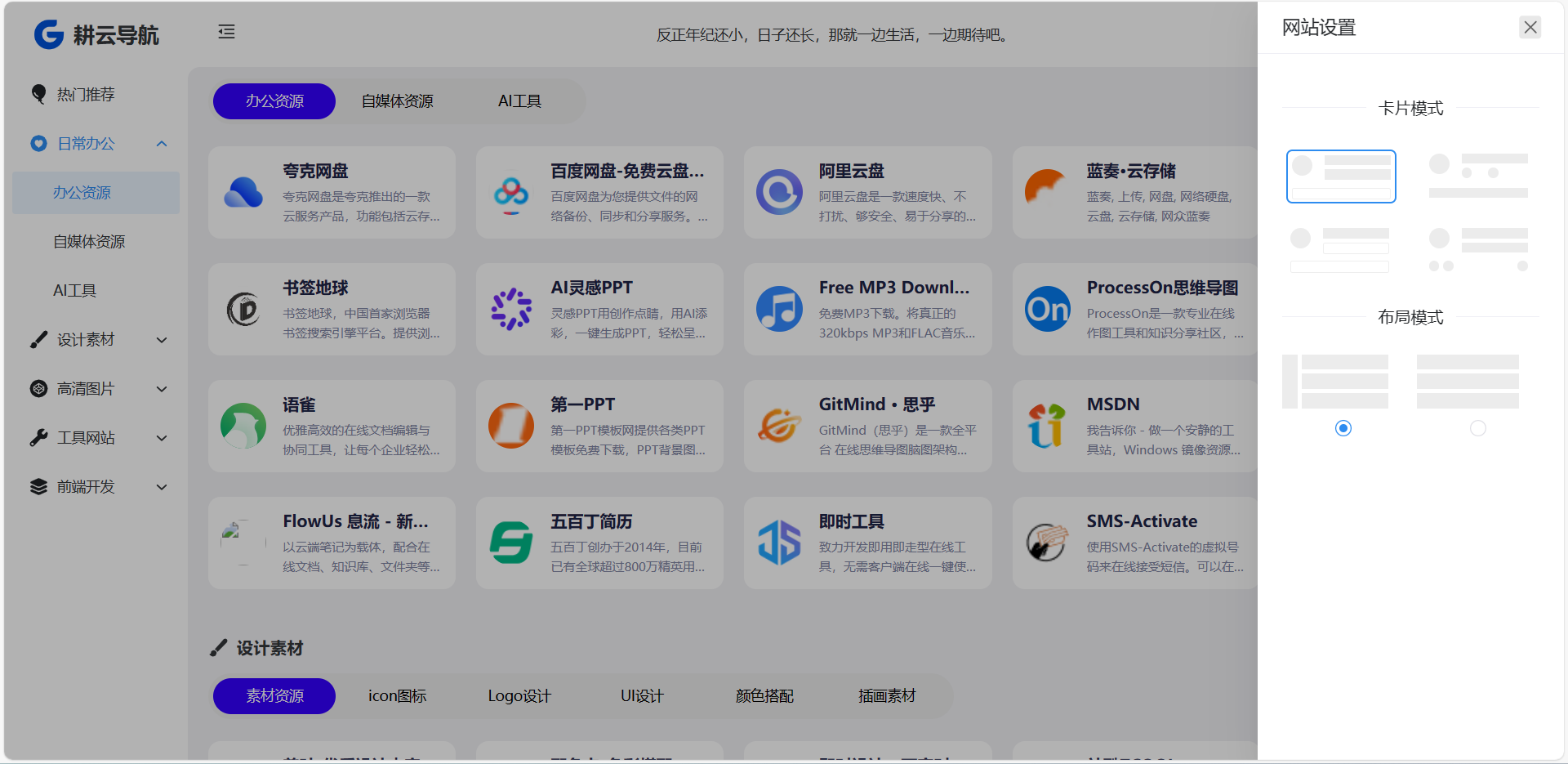1568x764 pixels.
Task: Open 办公资源 in the sidebar submenu
Action: [96, 193]
